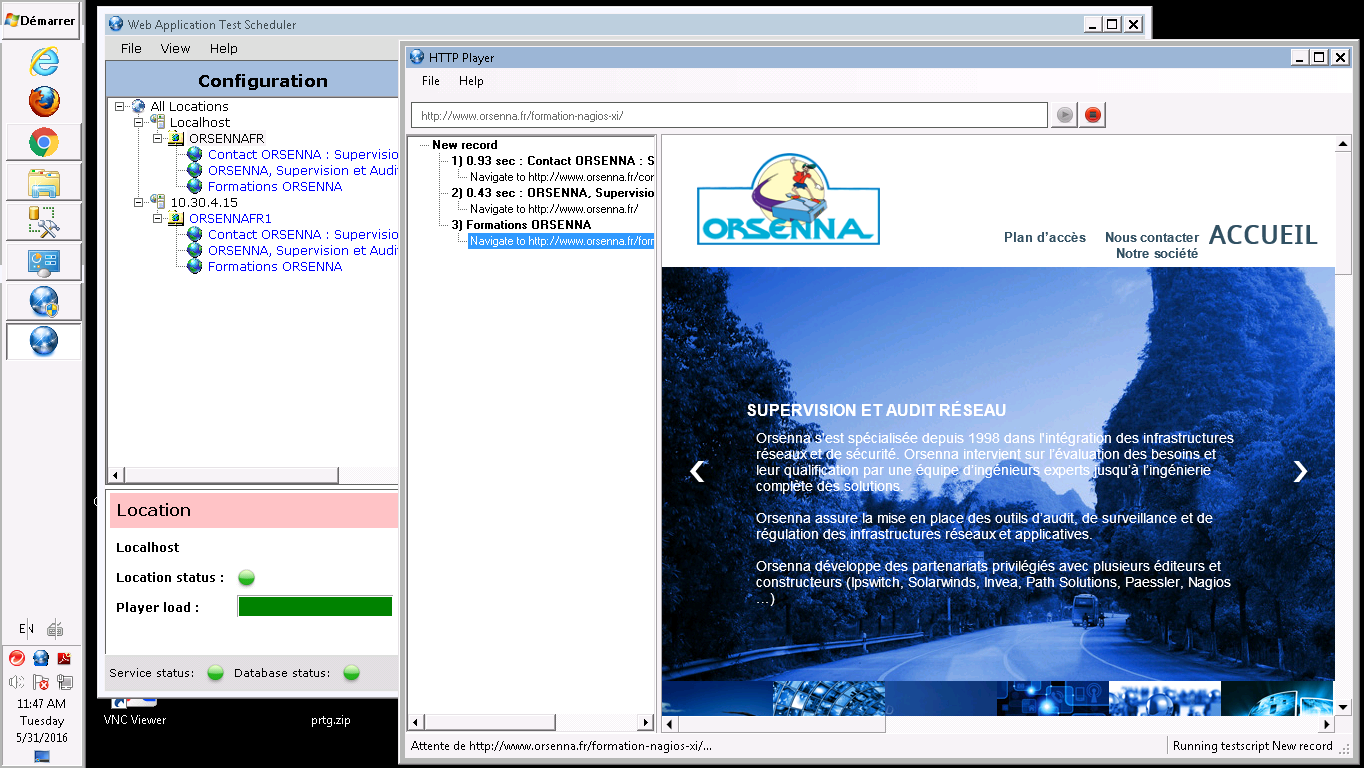Launch Firefox from the taskbar

[x=43, y=101]
